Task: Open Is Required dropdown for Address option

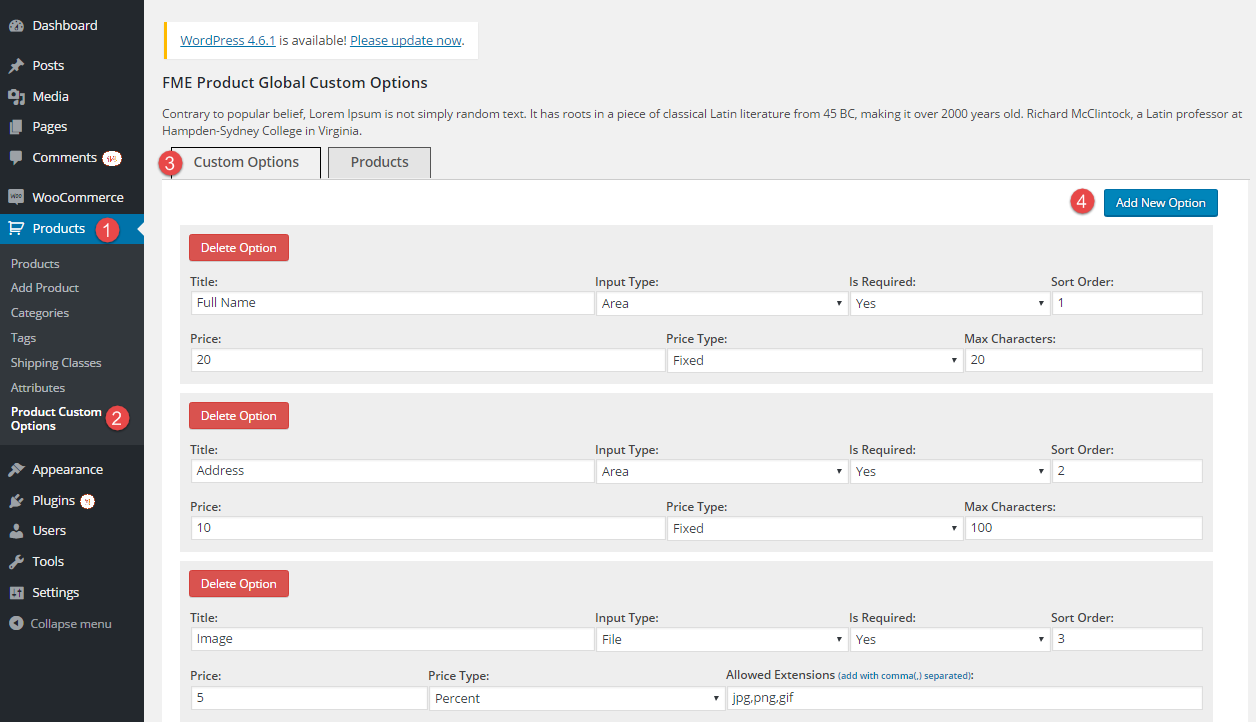Action: click(949, 471)
